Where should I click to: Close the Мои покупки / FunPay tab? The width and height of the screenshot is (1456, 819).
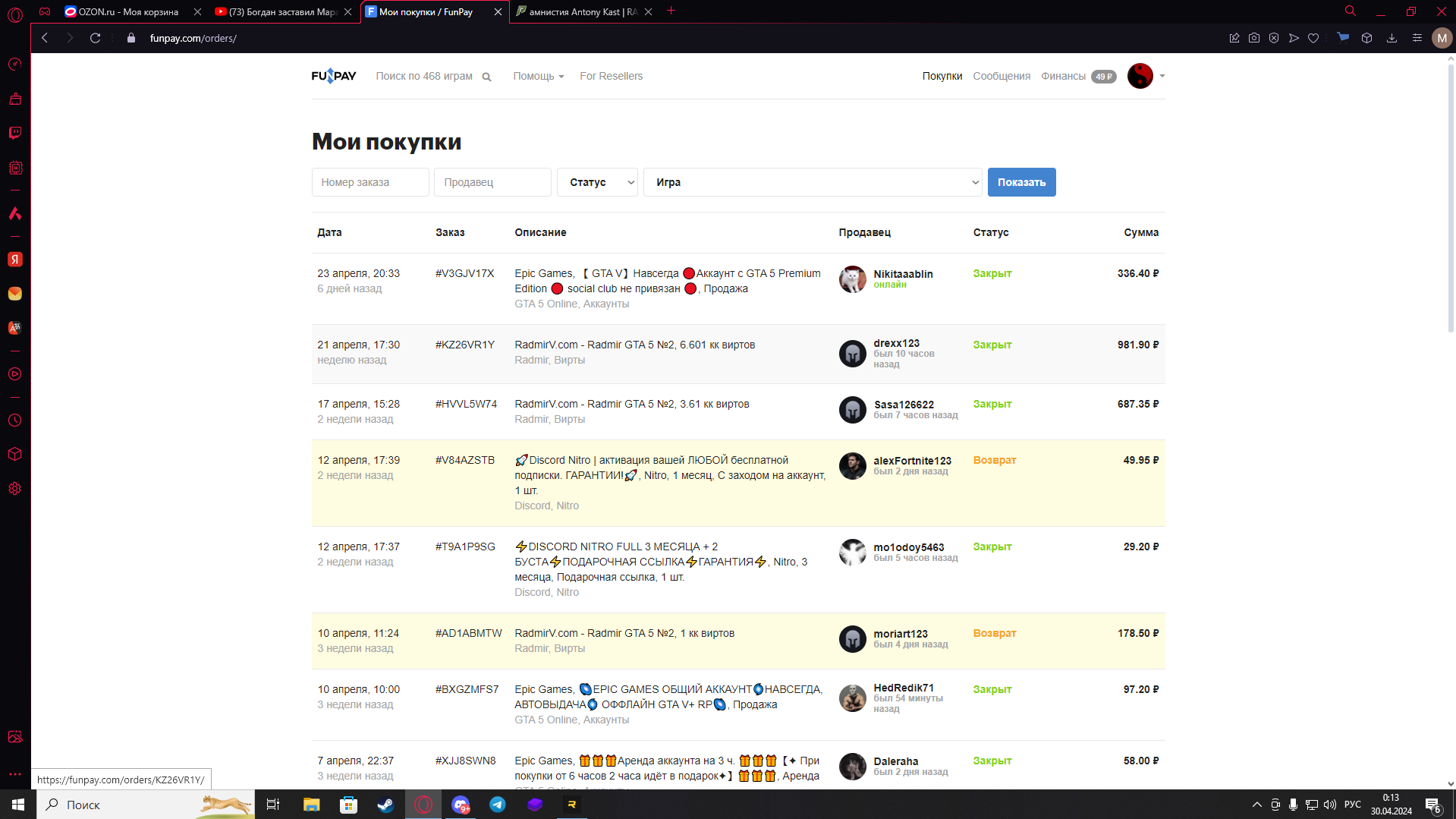pos(498,11)
